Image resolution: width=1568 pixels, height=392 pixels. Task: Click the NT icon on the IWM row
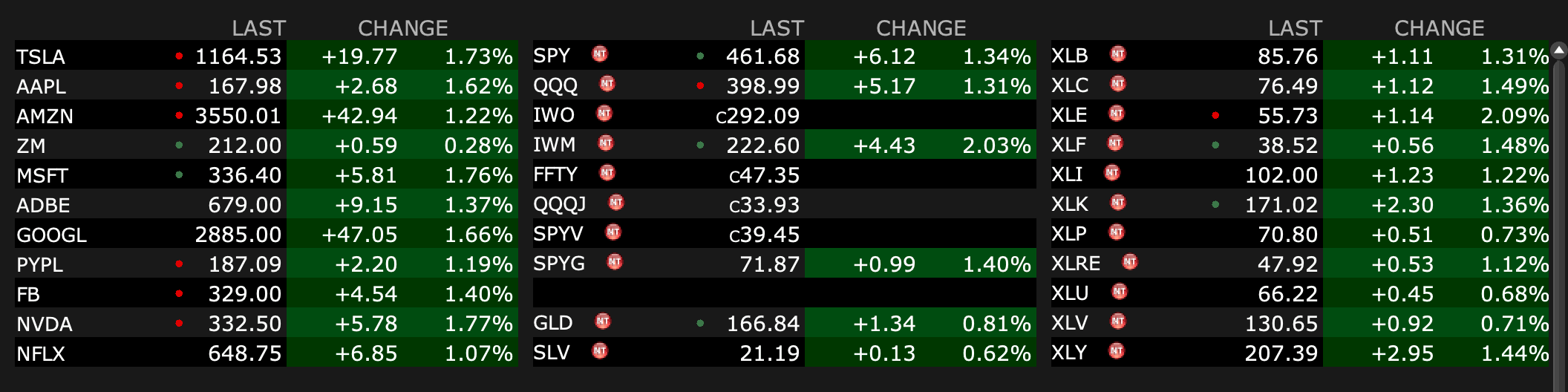[x=606, y=143]
